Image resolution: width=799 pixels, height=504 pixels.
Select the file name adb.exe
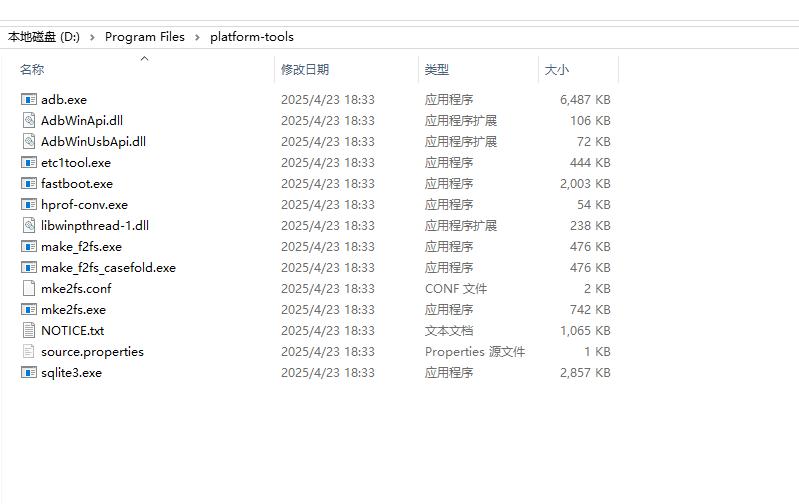pos(64,99)
